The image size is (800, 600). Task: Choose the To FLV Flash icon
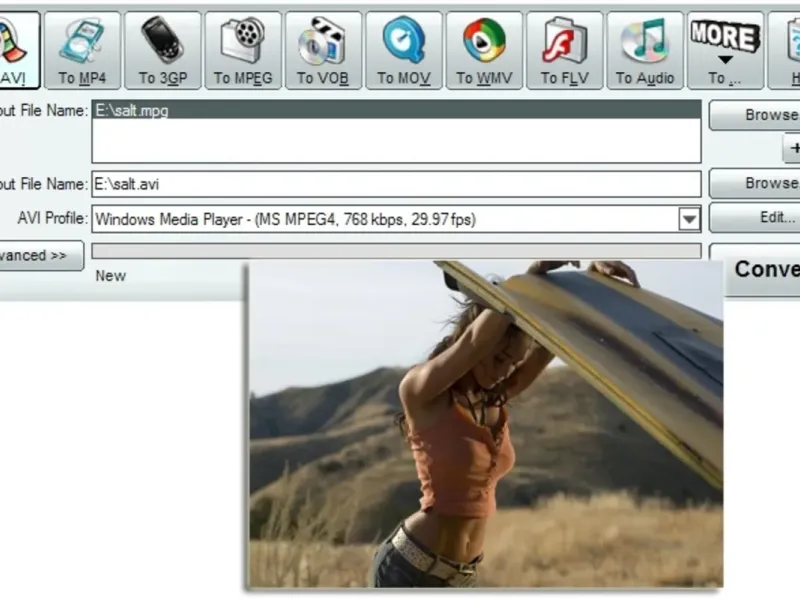[564, 50]
